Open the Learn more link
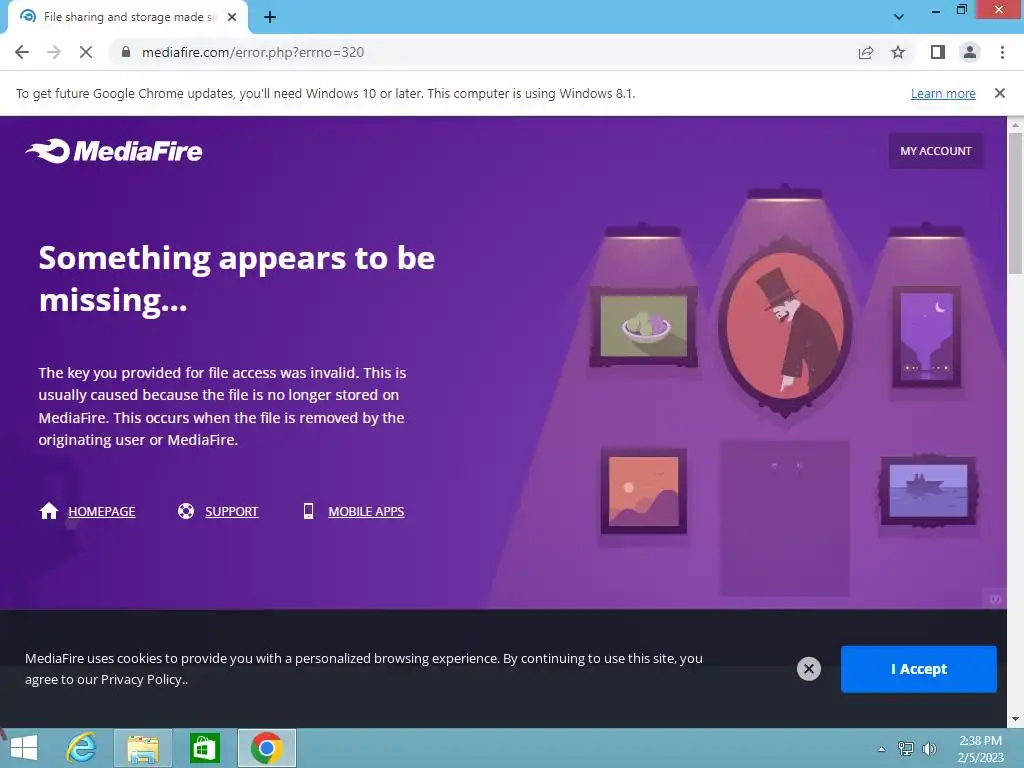This screenshot has height=768, width=1024. (x=943, y=93)
